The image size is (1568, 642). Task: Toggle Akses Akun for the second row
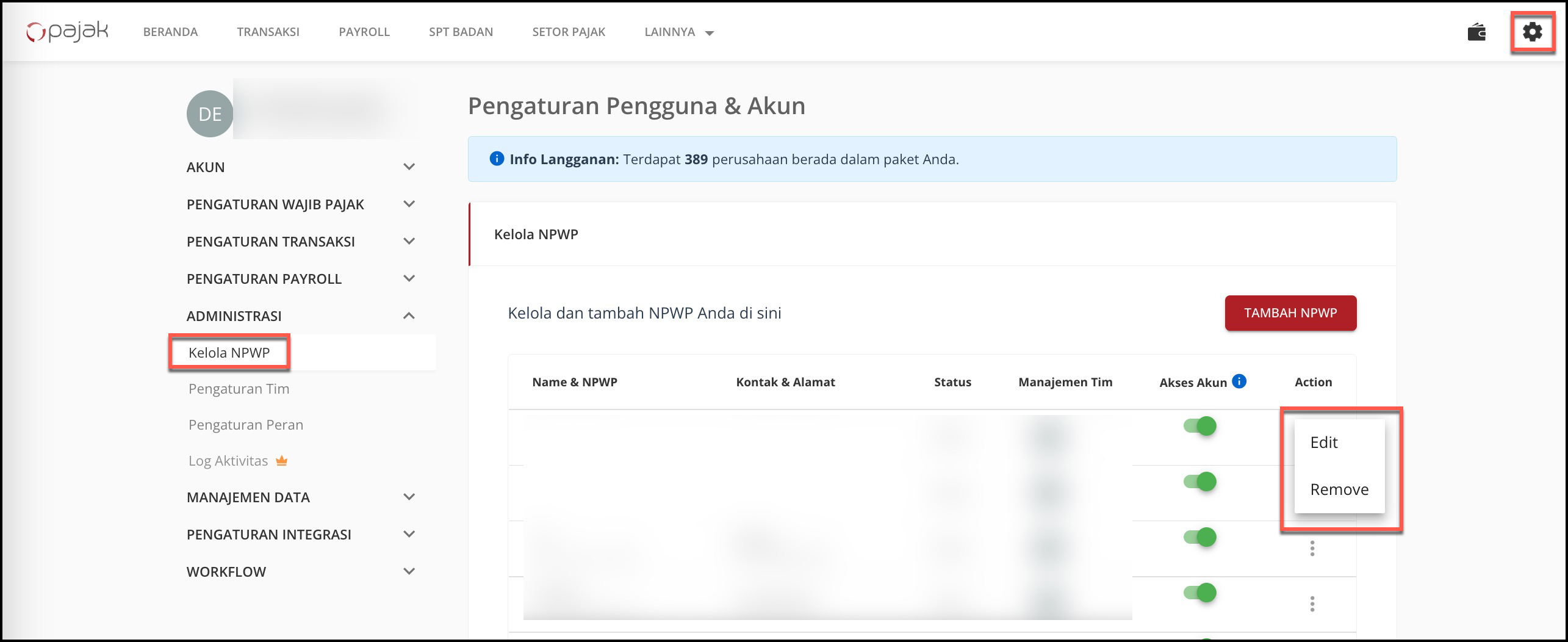pos(1199,482)
